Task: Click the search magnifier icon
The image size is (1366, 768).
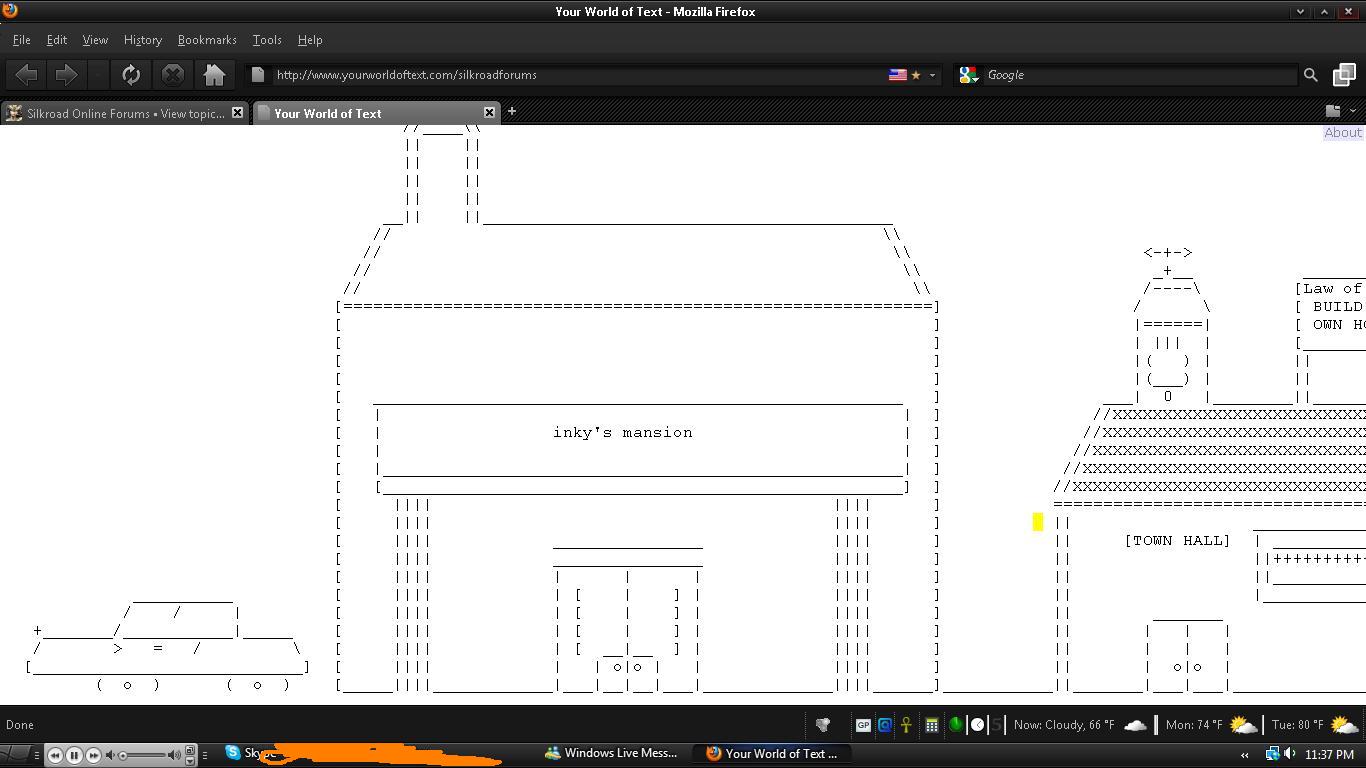Action: pos(1310,75)
